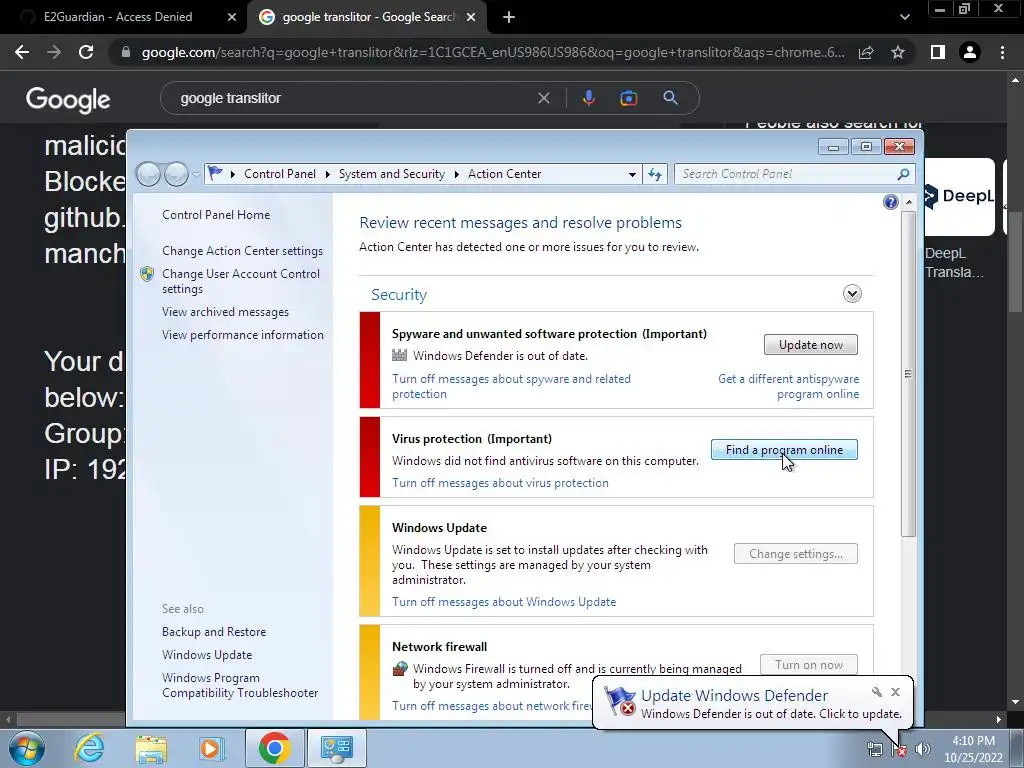
Task: Click the Chrome horizontal scrollbar
Action: tap(503, 720)
